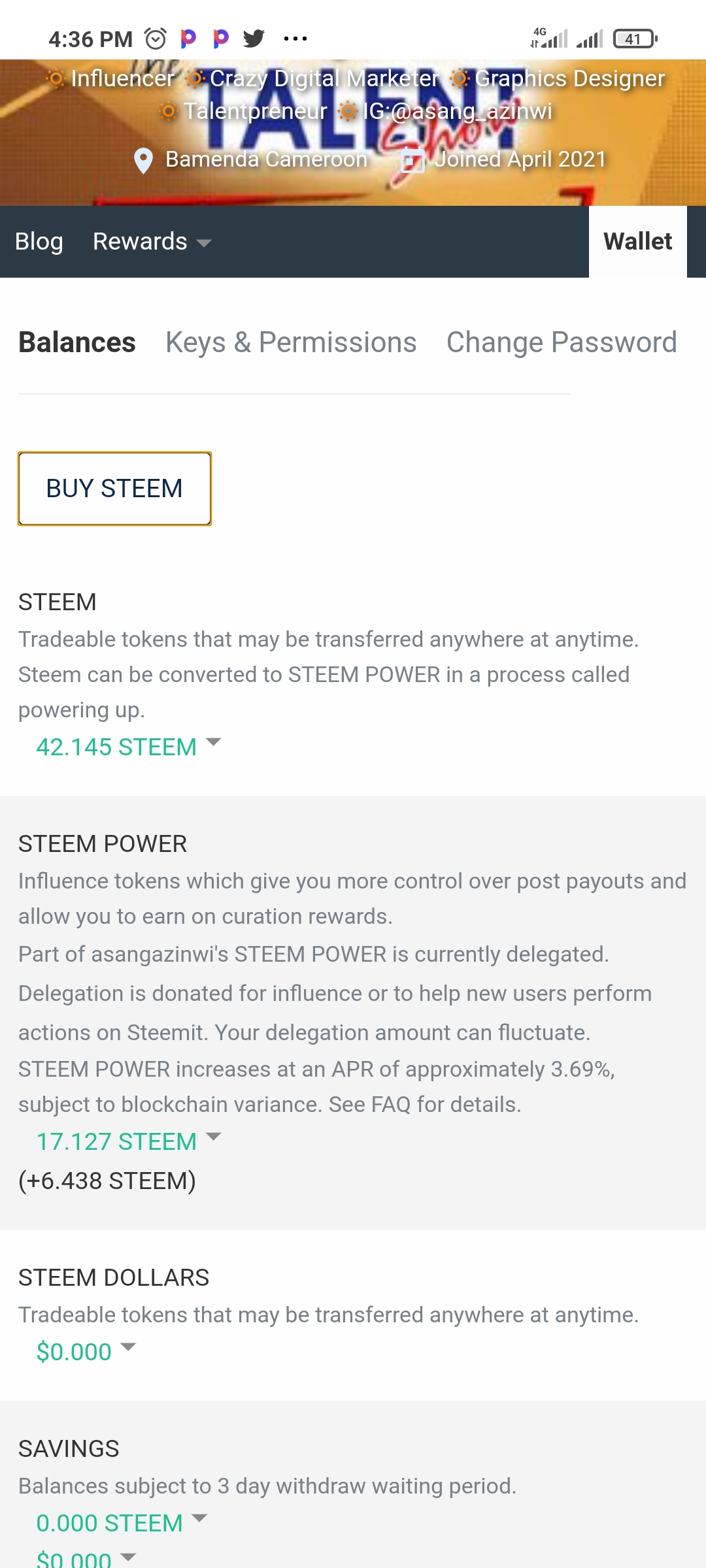This screenshot has width=706, height=1568.
Task: Select the Balances tab
Action: [77, 342]
